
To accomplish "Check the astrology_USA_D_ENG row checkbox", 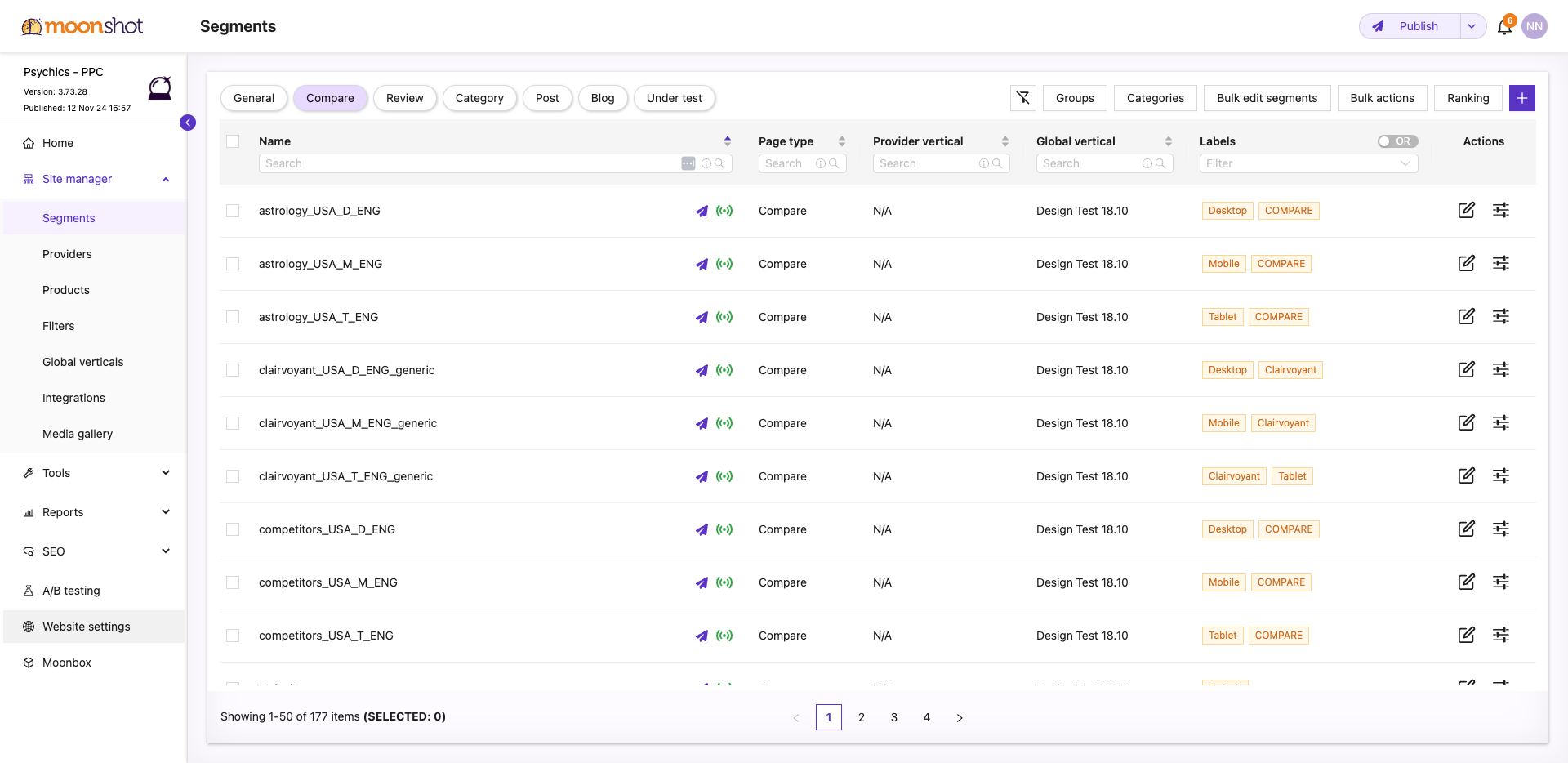I will (233, 211).
